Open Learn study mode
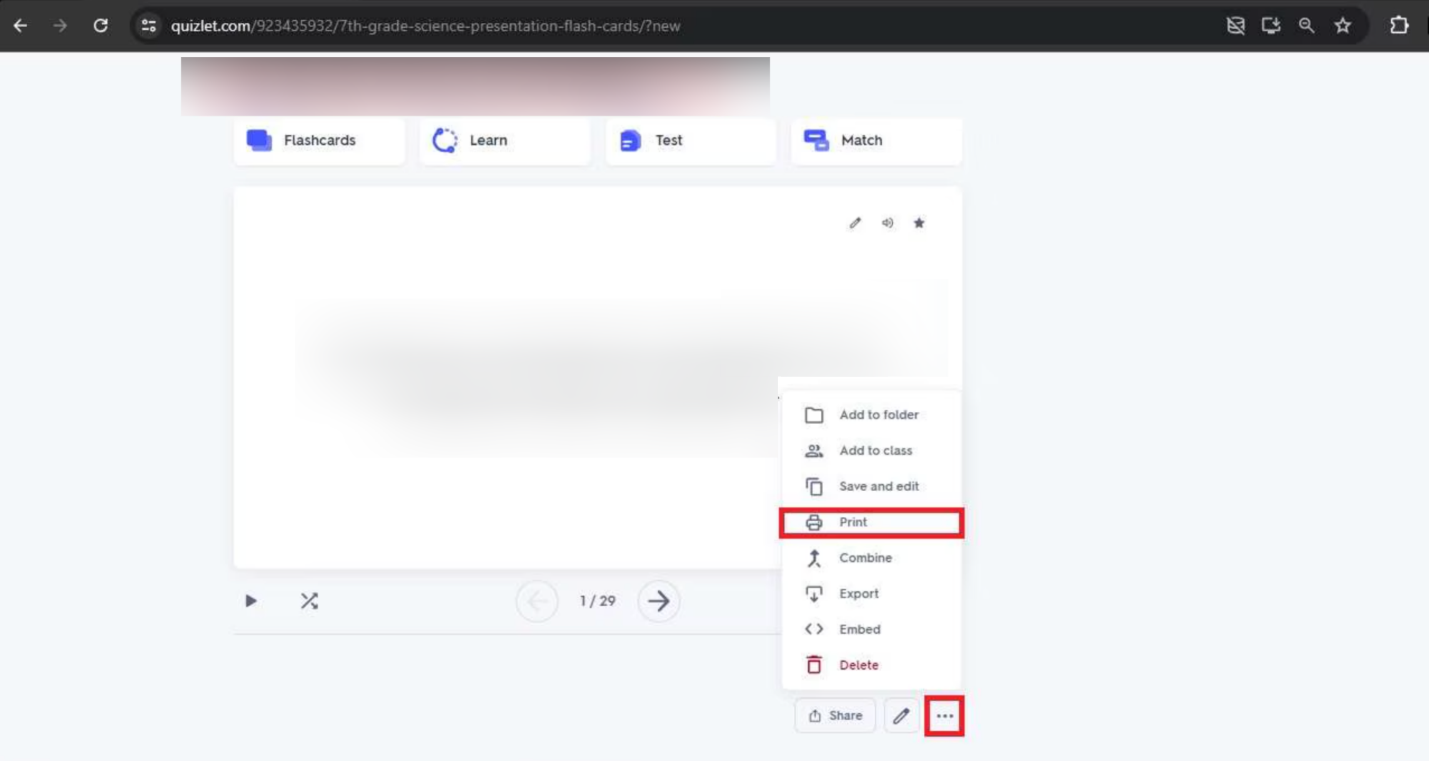The height and width of the screenshot is (761, 1429). coord(505,141)
